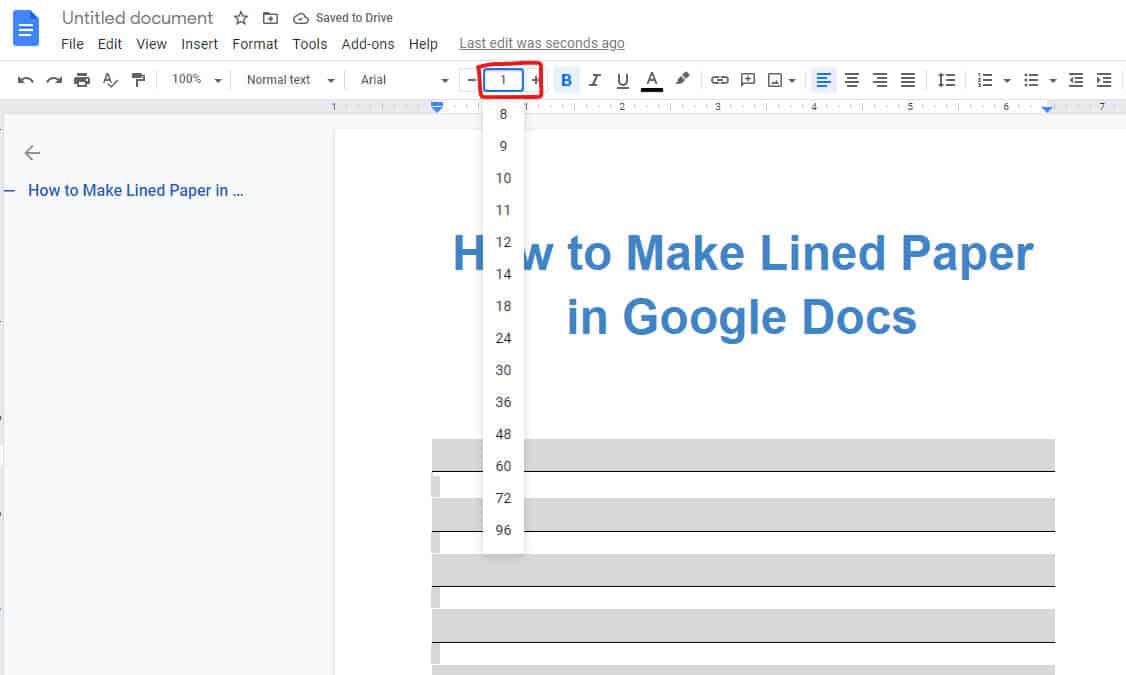Open the Arial font dropdown
The height and width of the screenshot is (675, 1126).
click(404, 80)
